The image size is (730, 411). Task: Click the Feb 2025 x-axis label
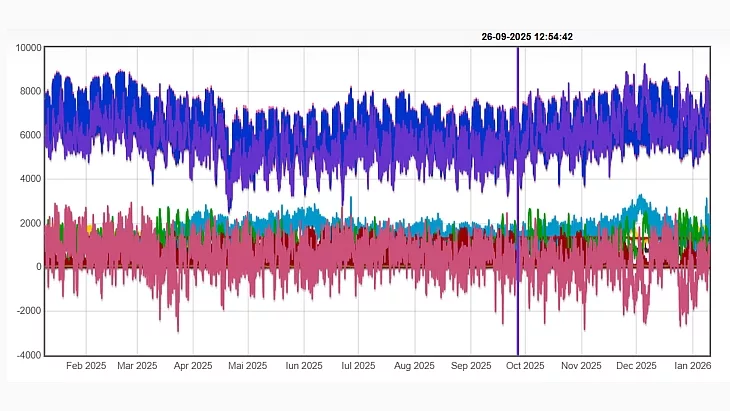pos(85,366)
